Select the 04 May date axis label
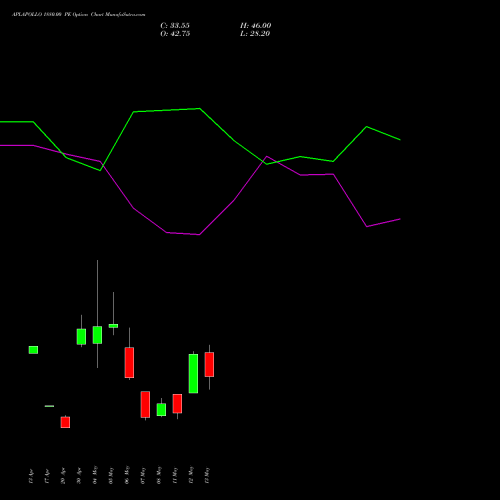Viewport: 500px width, 500px height. tap(95, 475)
